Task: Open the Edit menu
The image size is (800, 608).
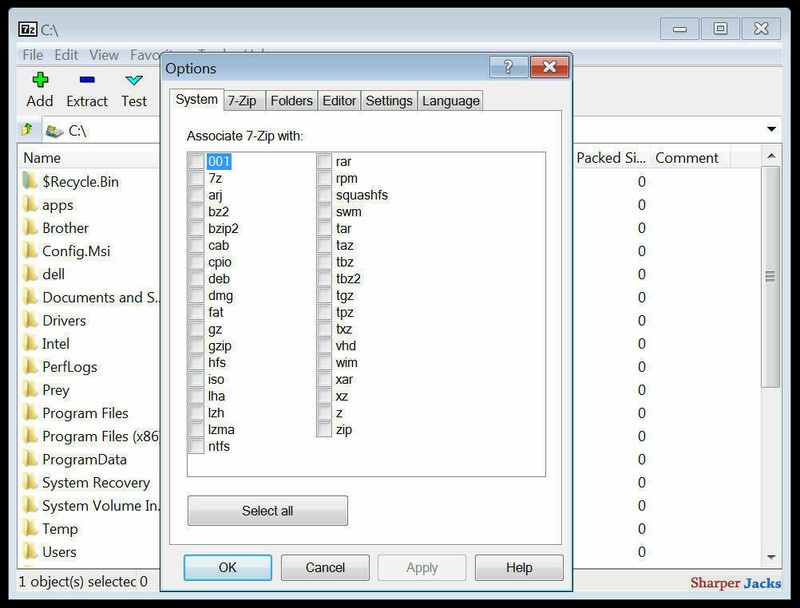Action: click(66, 55)
